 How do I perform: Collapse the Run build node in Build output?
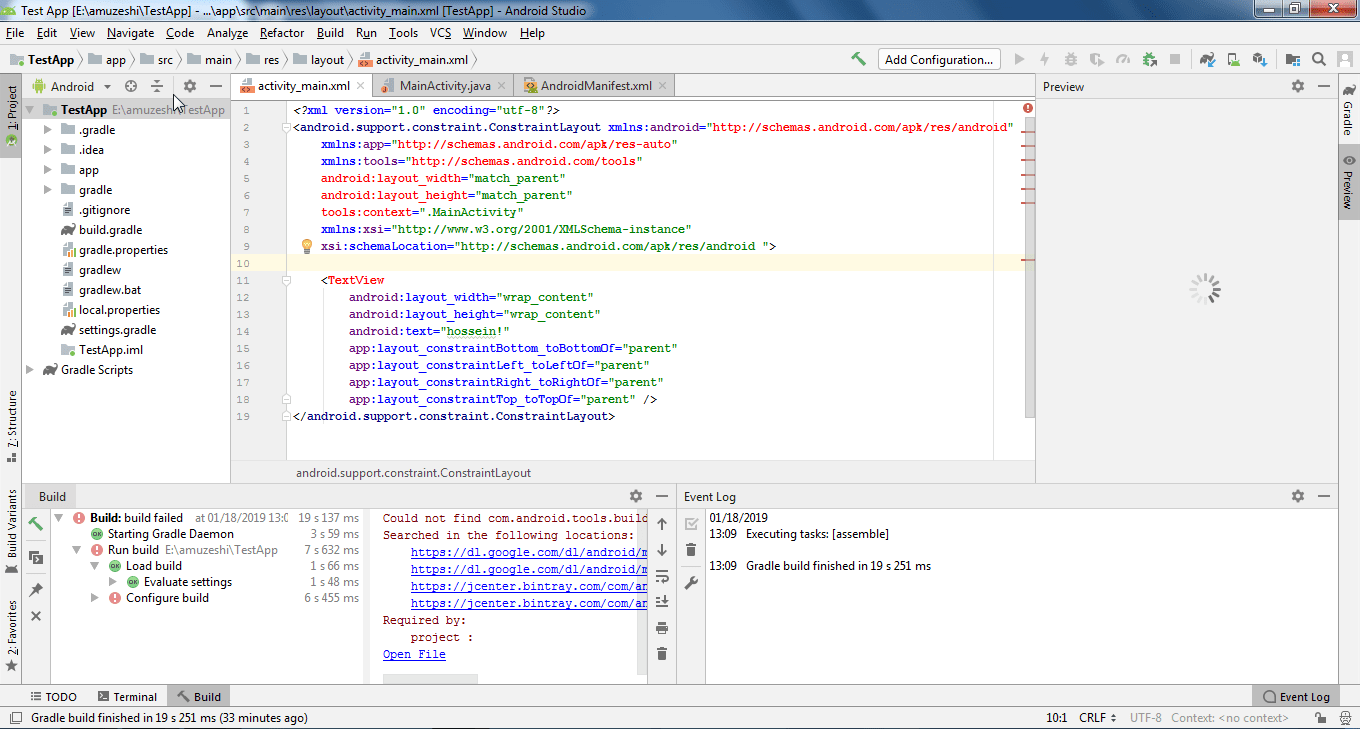point(76,549)
